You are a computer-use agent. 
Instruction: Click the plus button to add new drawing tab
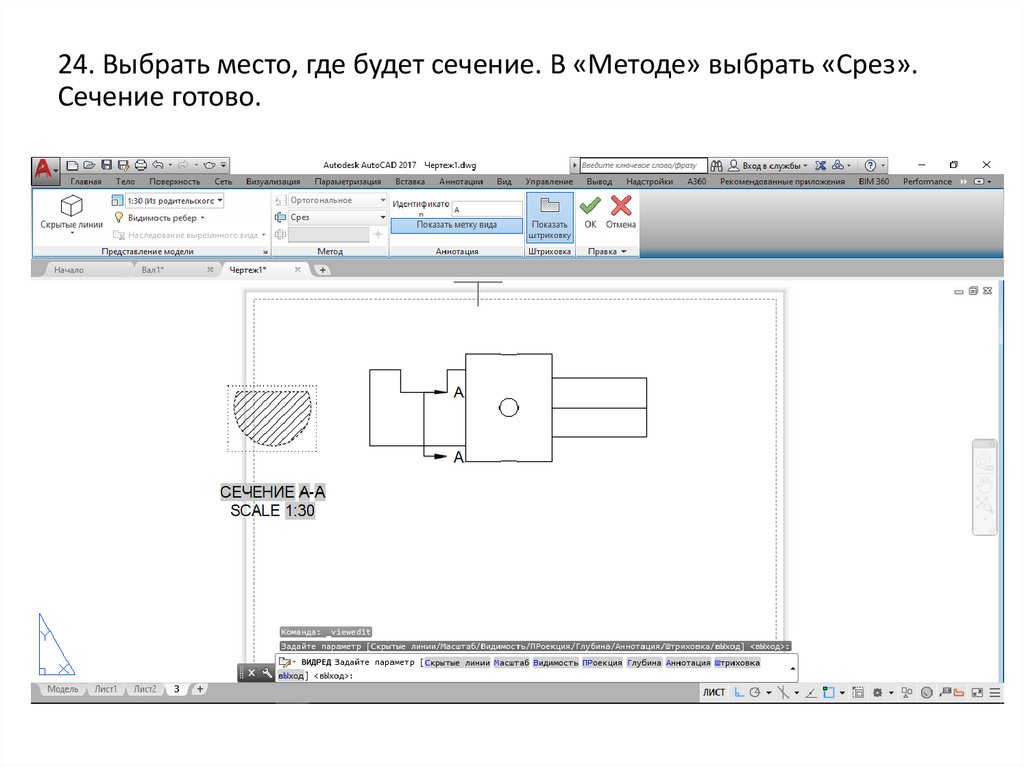coord(322,270)
